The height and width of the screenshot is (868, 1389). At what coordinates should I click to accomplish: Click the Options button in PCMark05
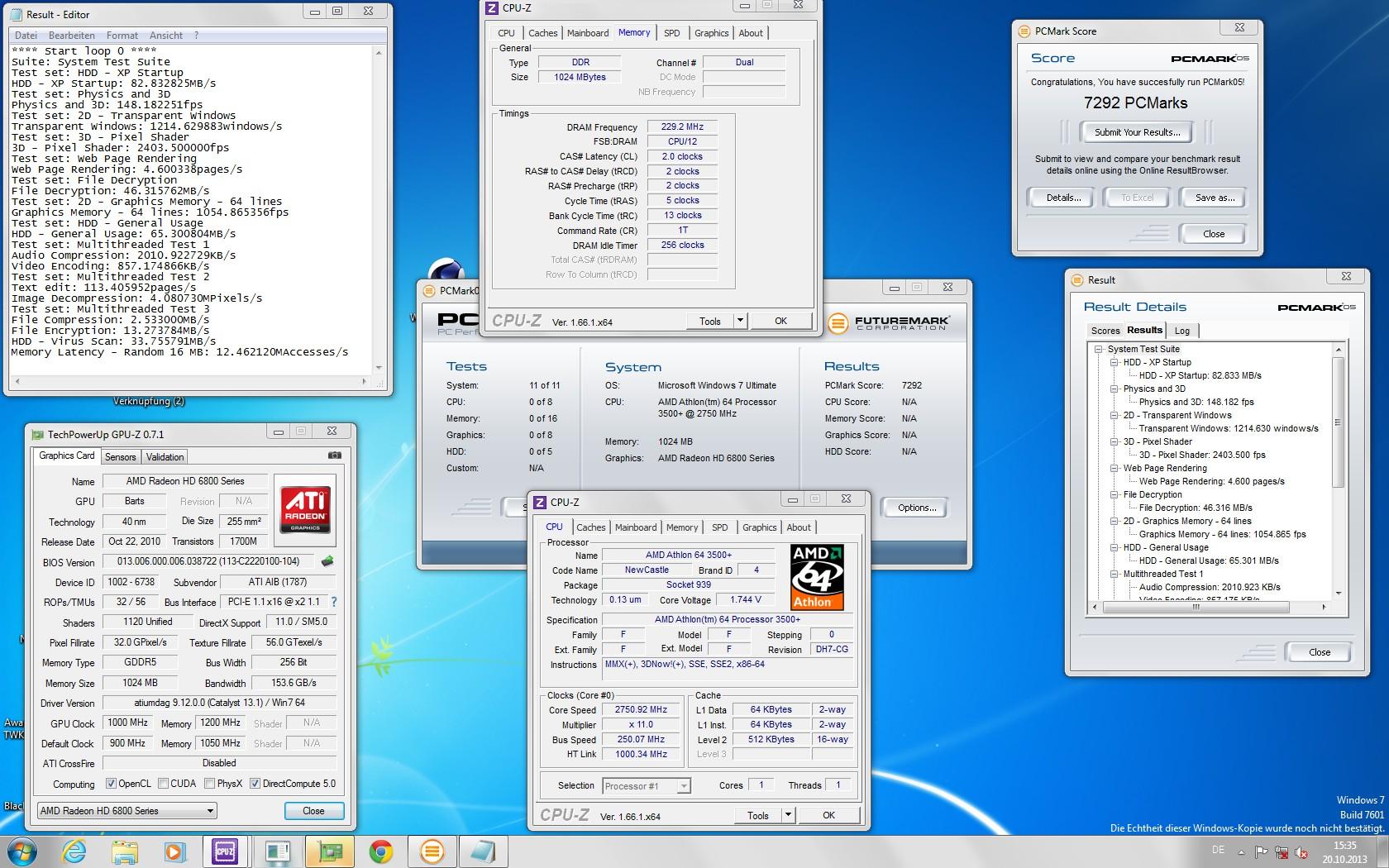click(x=917, y=508)
